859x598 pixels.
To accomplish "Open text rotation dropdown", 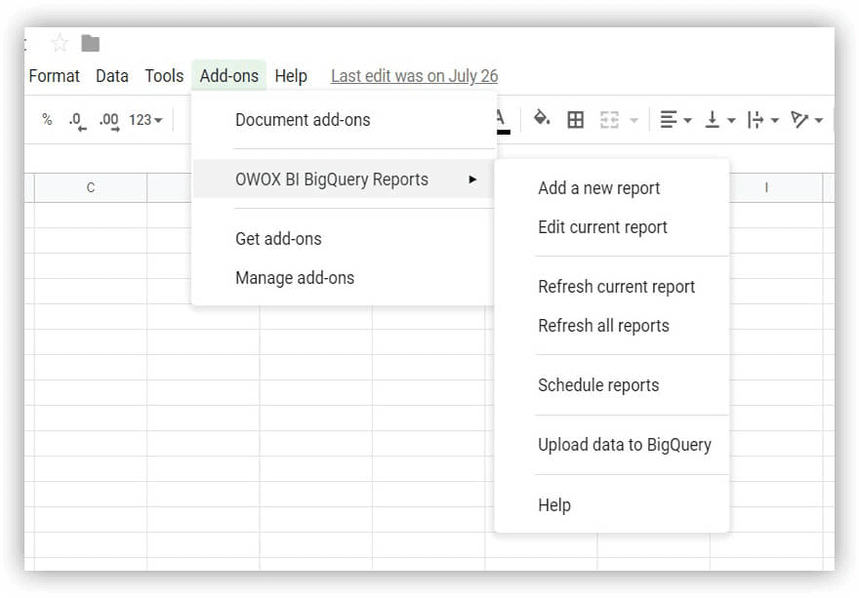I will (806, 120).
